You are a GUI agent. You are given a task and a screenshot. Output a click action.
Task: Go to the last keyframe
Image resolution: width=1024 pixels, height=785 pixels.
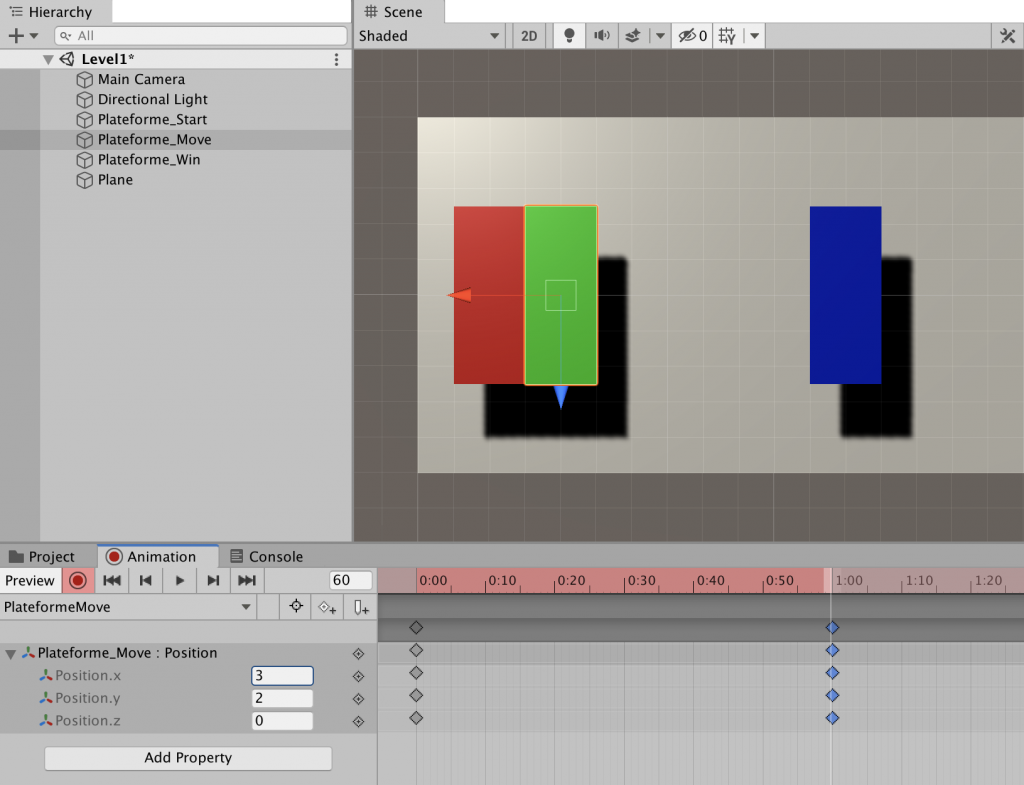click(x=247, y=580)
